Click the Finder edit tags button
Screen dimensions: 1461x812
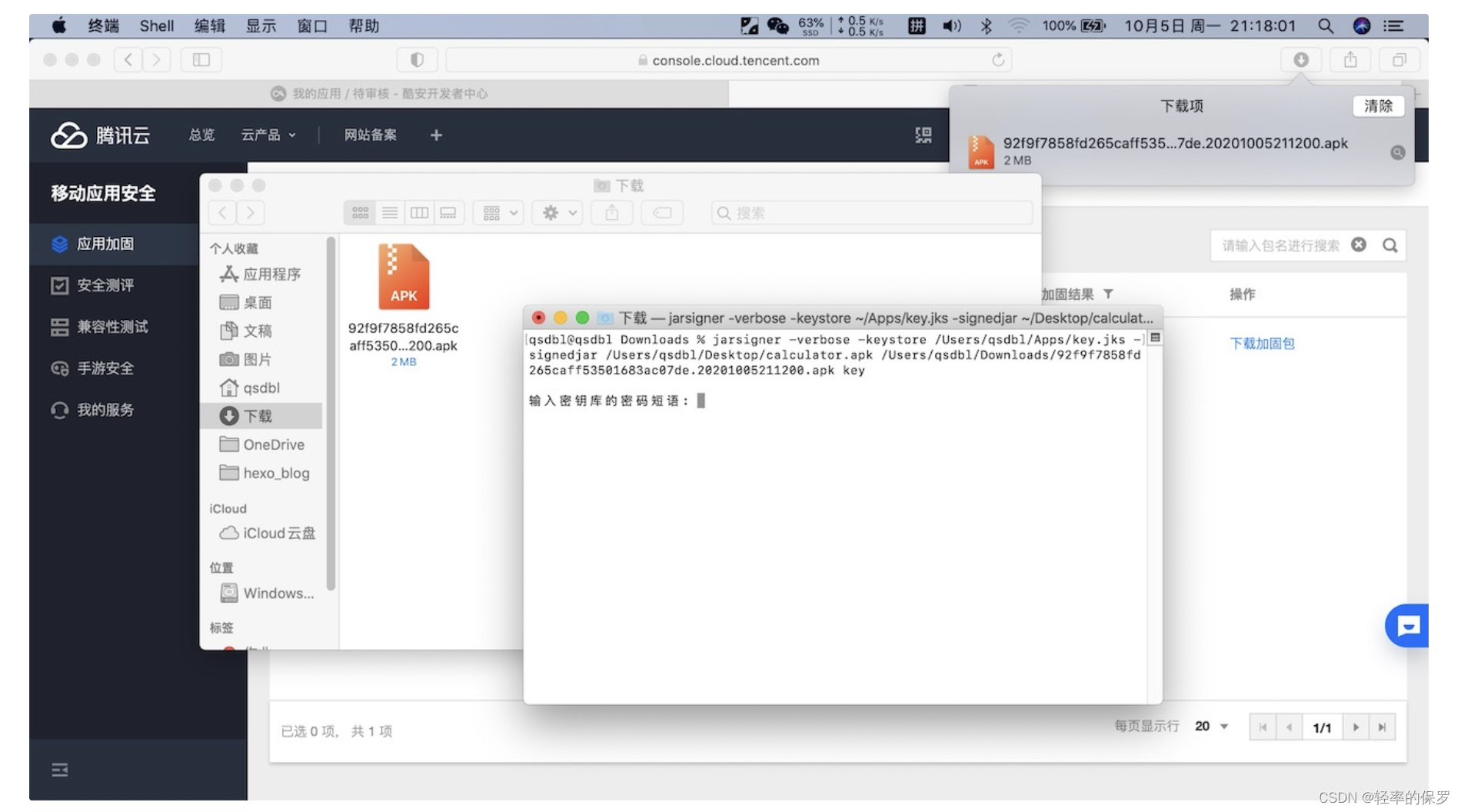(x=662, y=213)
